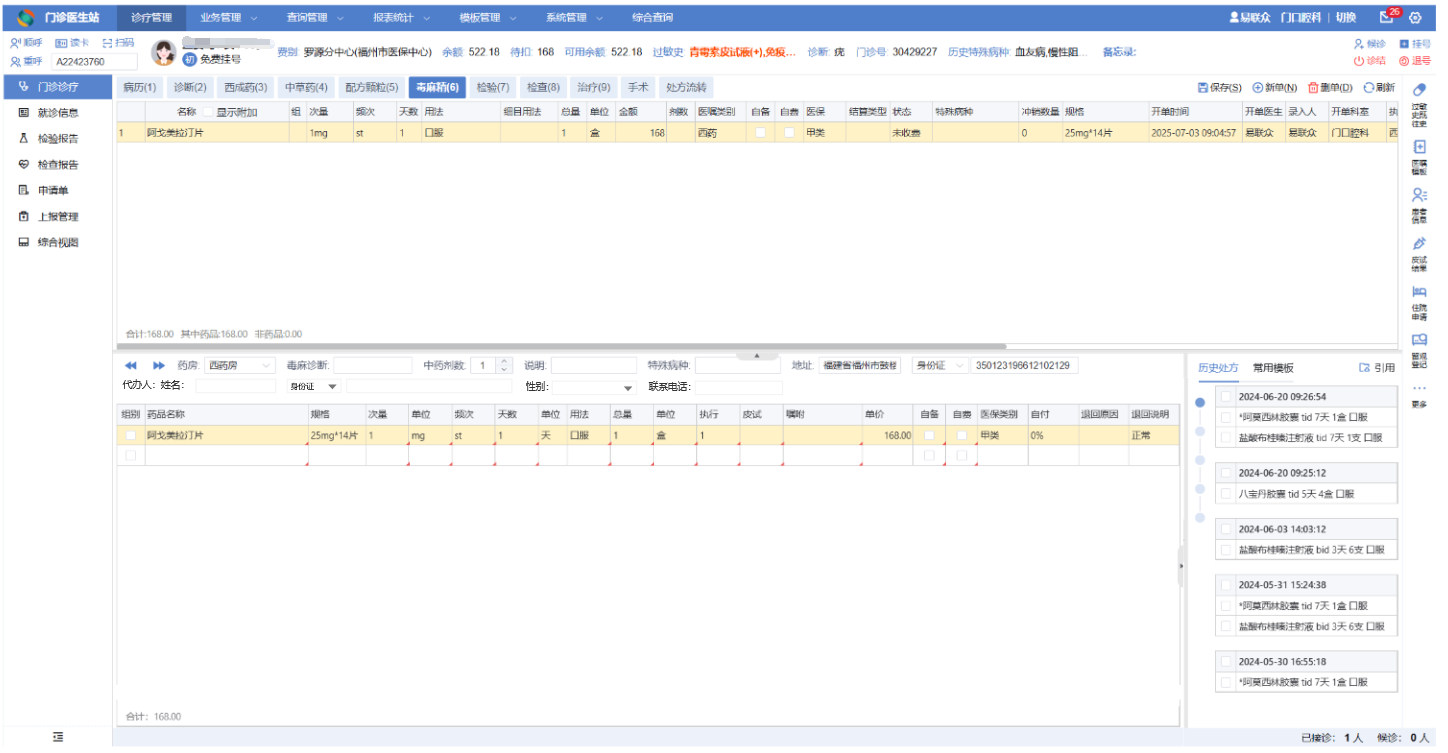The height and width of the screenshot is (753, 1448).
Task: Tick checkbox for 八宝丹胶囊 history item
Action: tap(1226, 494)
